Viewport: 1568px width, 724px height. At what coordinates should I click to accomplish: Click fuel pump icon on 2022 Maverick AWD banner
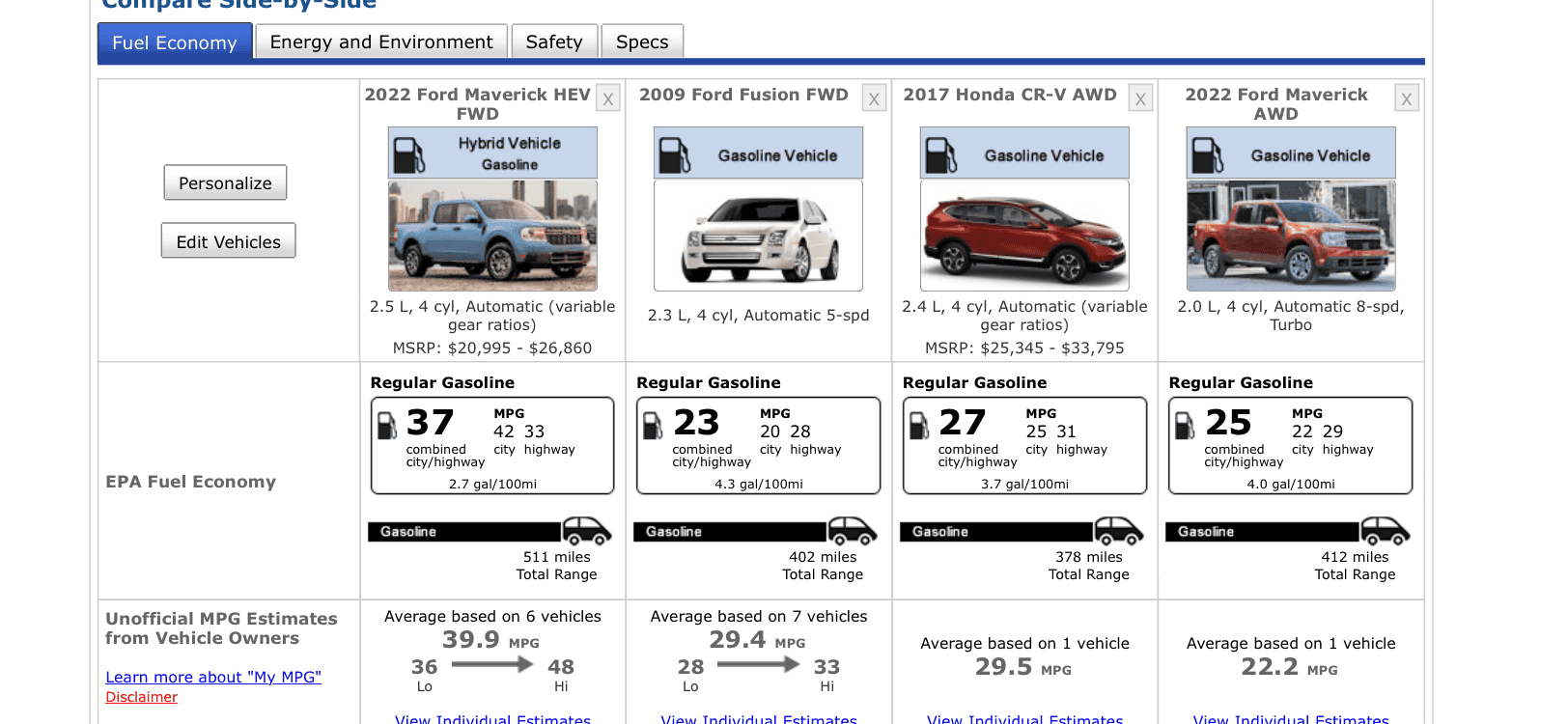[1208, 154]
